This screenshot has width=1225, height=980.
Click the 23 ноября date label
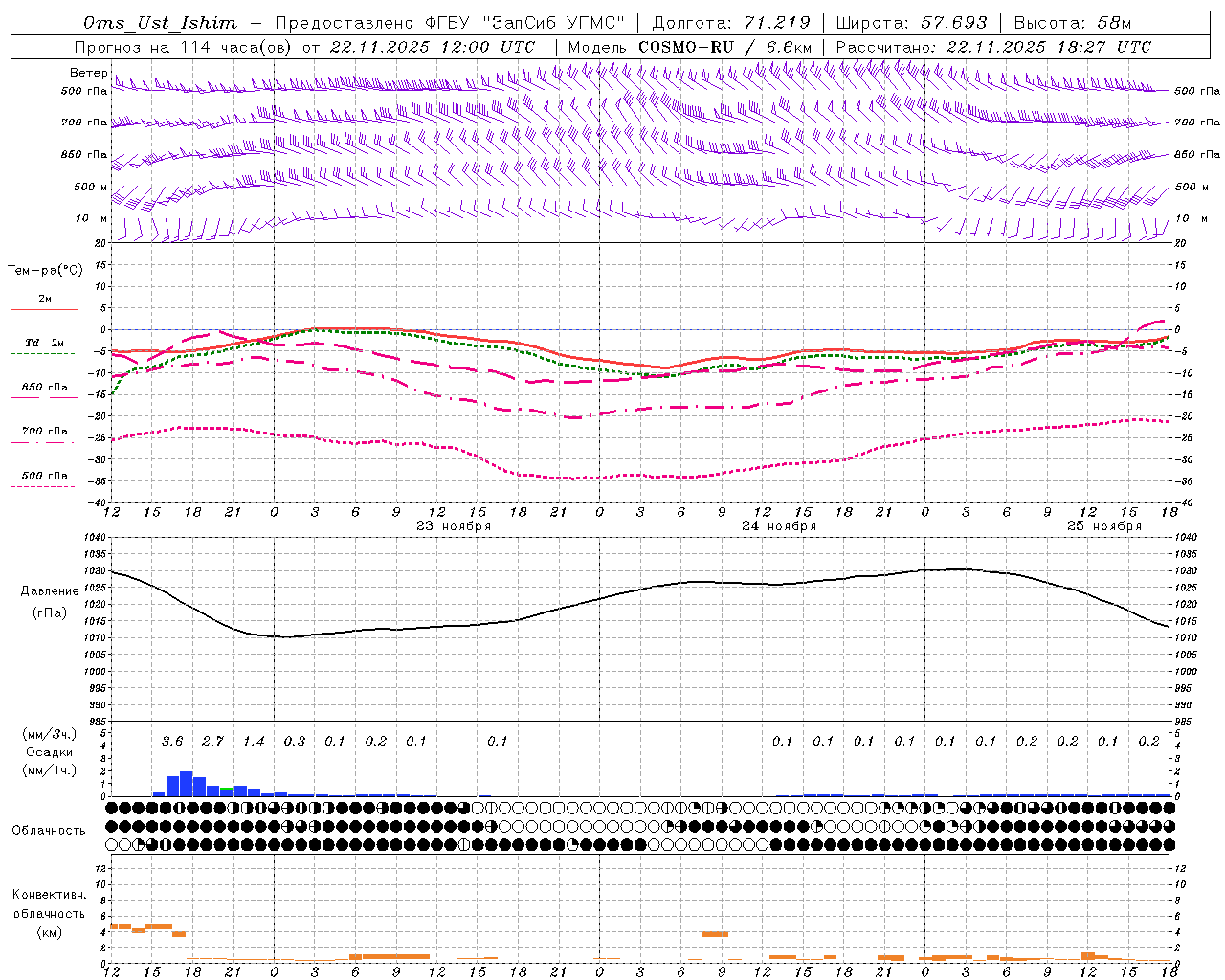(454, 525)
